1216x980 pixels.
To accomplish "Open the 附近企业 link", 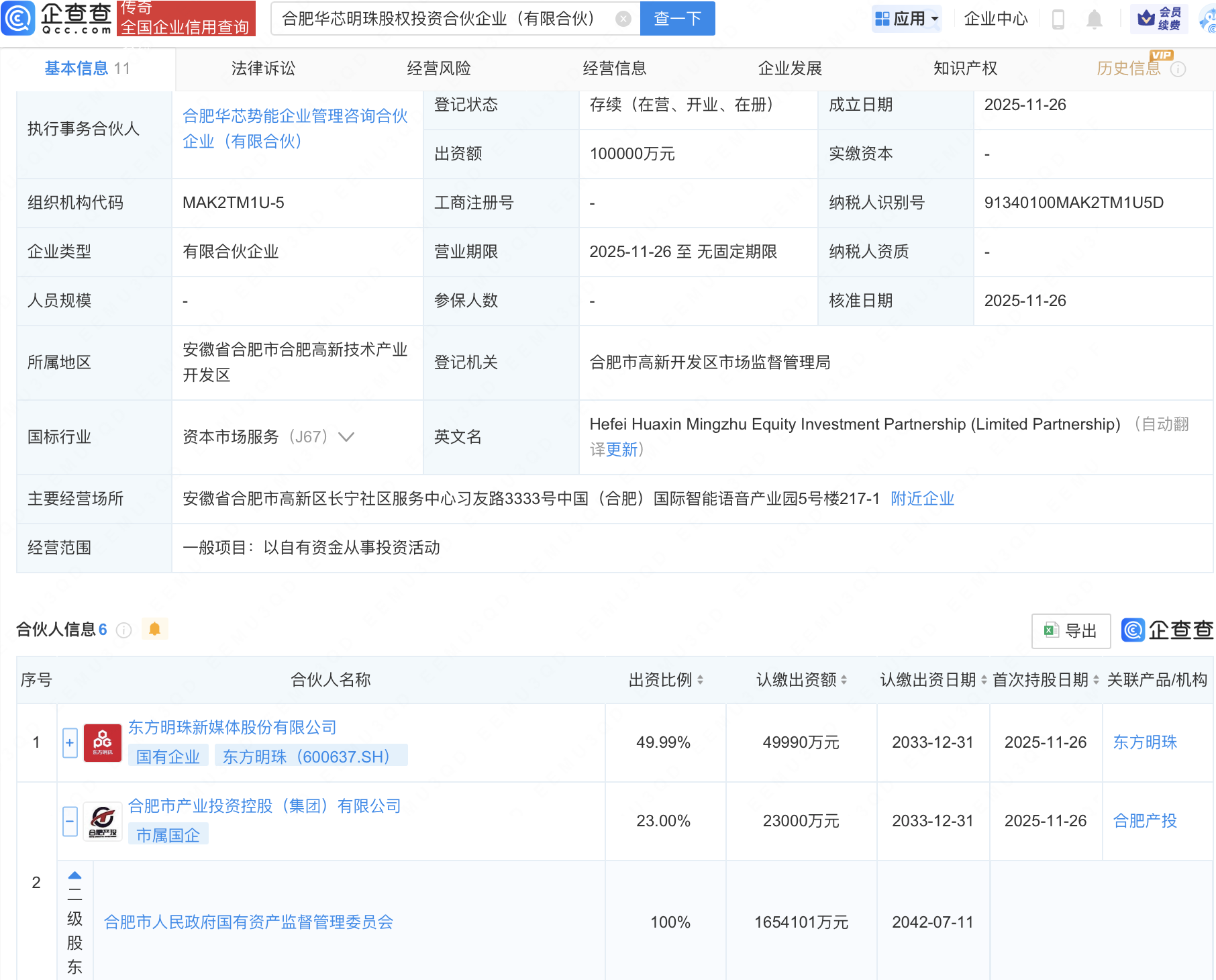I will (921, 498).
